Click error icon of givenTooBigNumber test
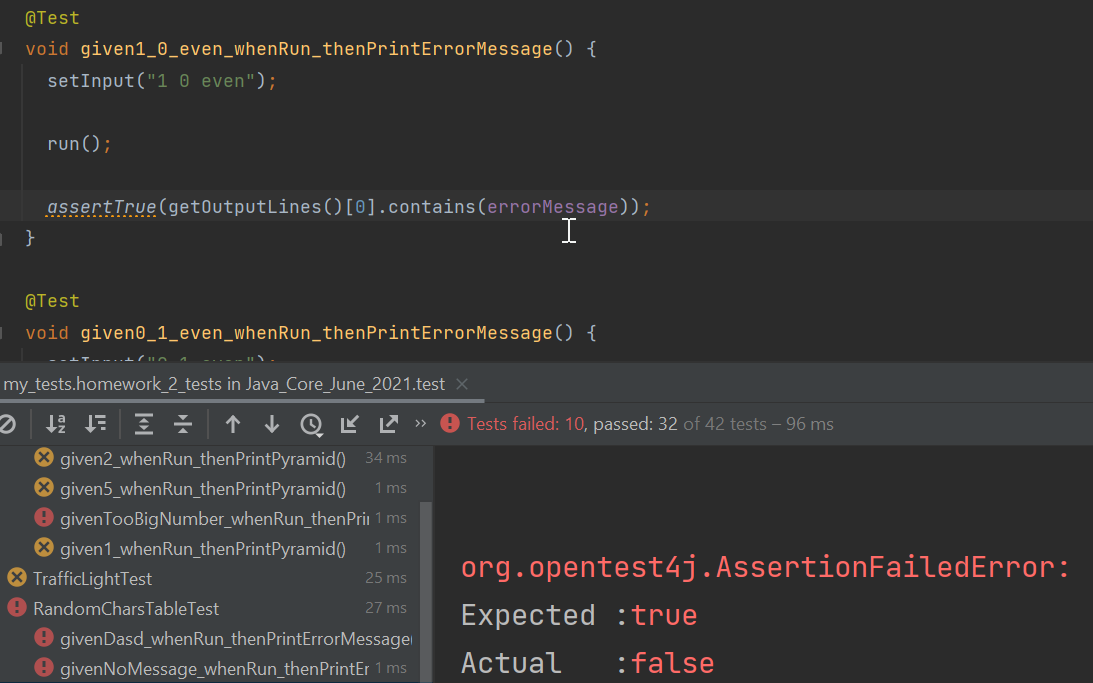This screenshot has width=1093, height=683. coord(44,517)
